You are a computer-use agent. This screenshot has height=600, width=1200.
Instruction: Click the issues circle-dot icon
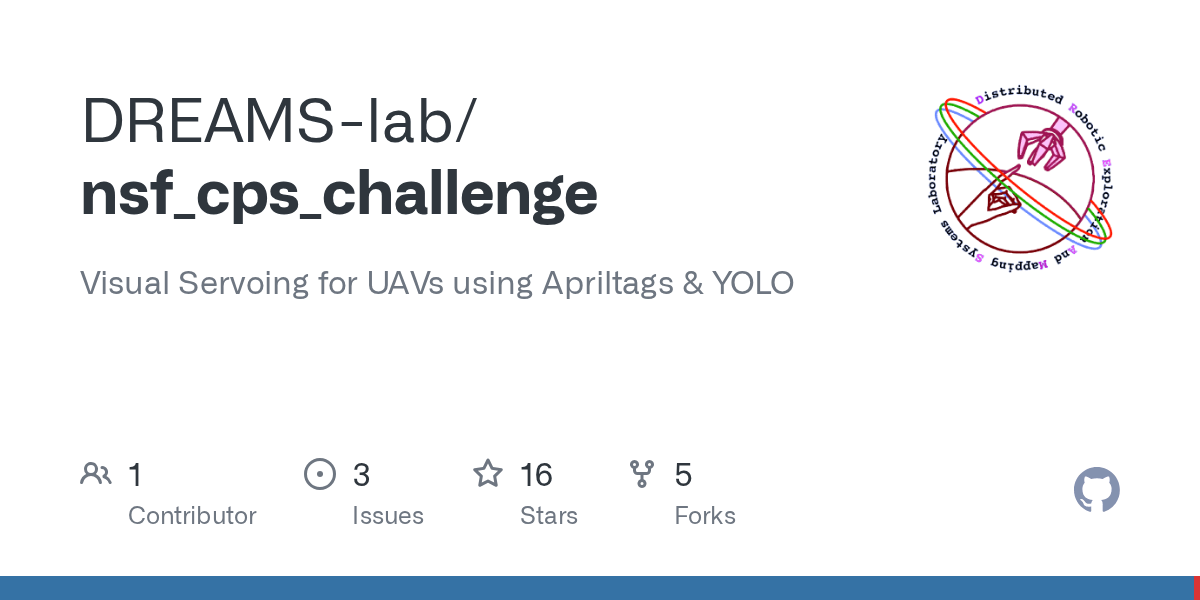coord(320,474)
